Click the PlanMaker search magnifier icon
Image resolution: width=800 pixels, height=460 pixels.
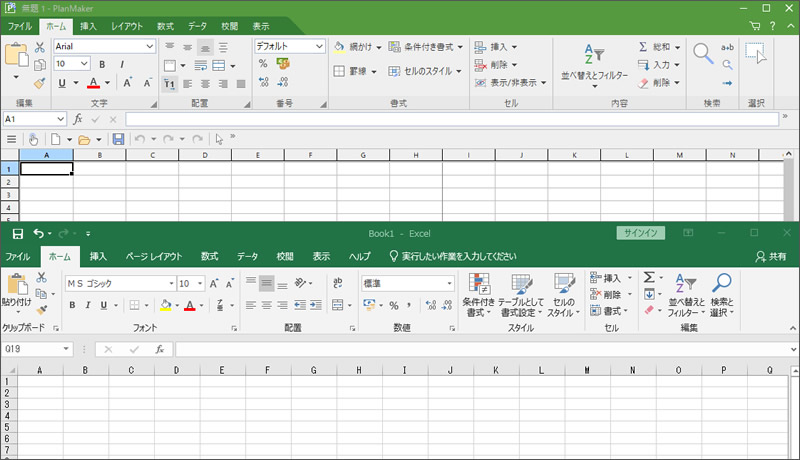704,54
